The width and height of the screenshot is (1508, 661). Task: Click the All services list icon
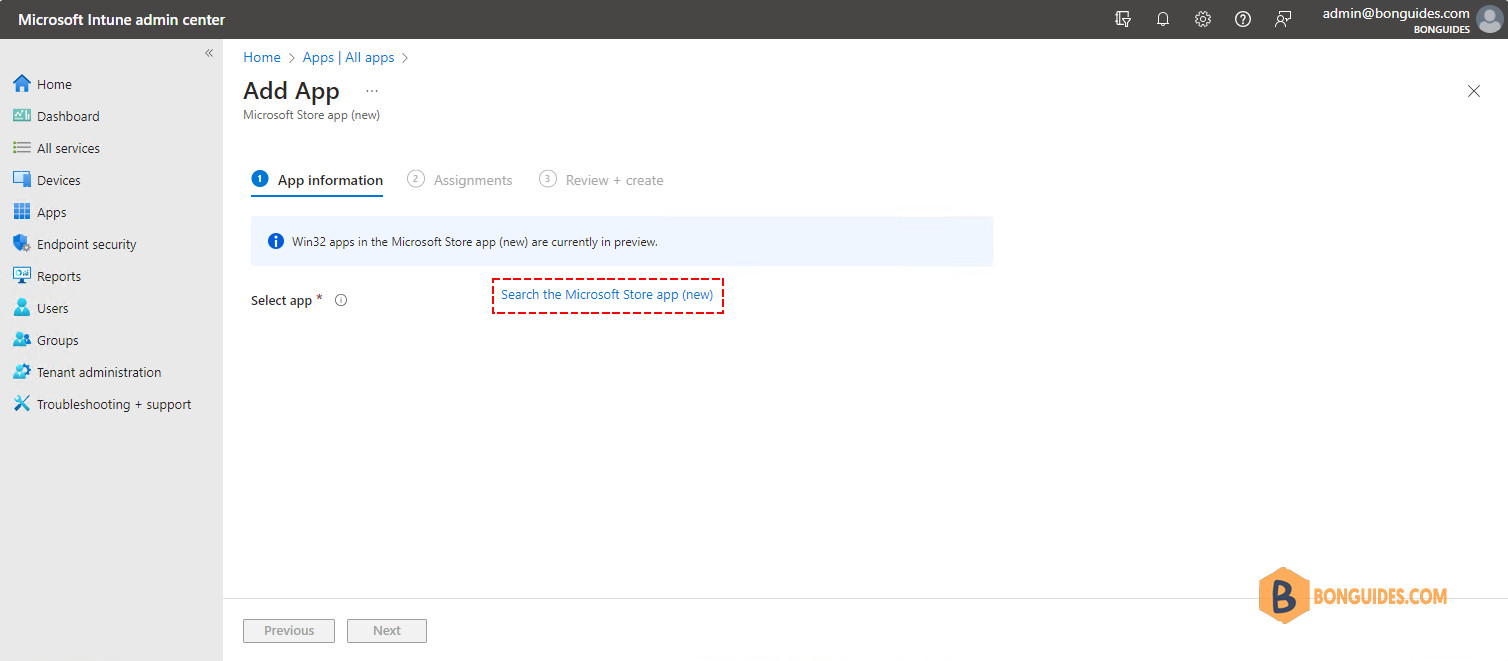coord(22,148)
